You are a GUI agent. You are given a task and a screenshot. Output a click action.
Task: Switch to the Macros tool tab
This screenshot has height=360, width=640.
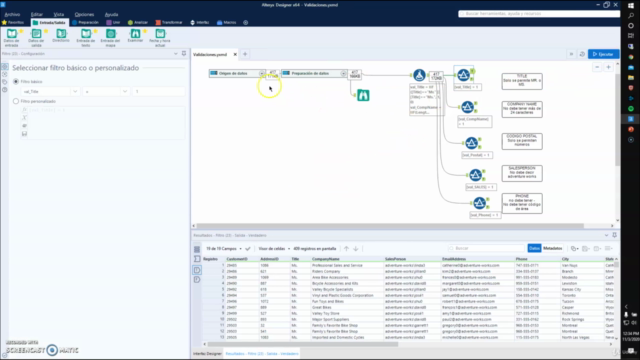click(227, 22)
